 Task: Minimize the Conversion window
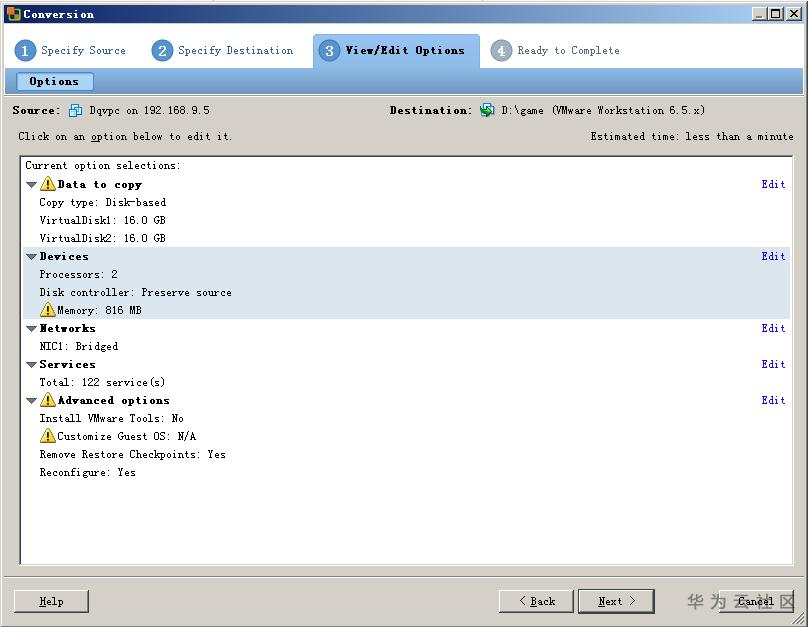(x=759, y=14)
